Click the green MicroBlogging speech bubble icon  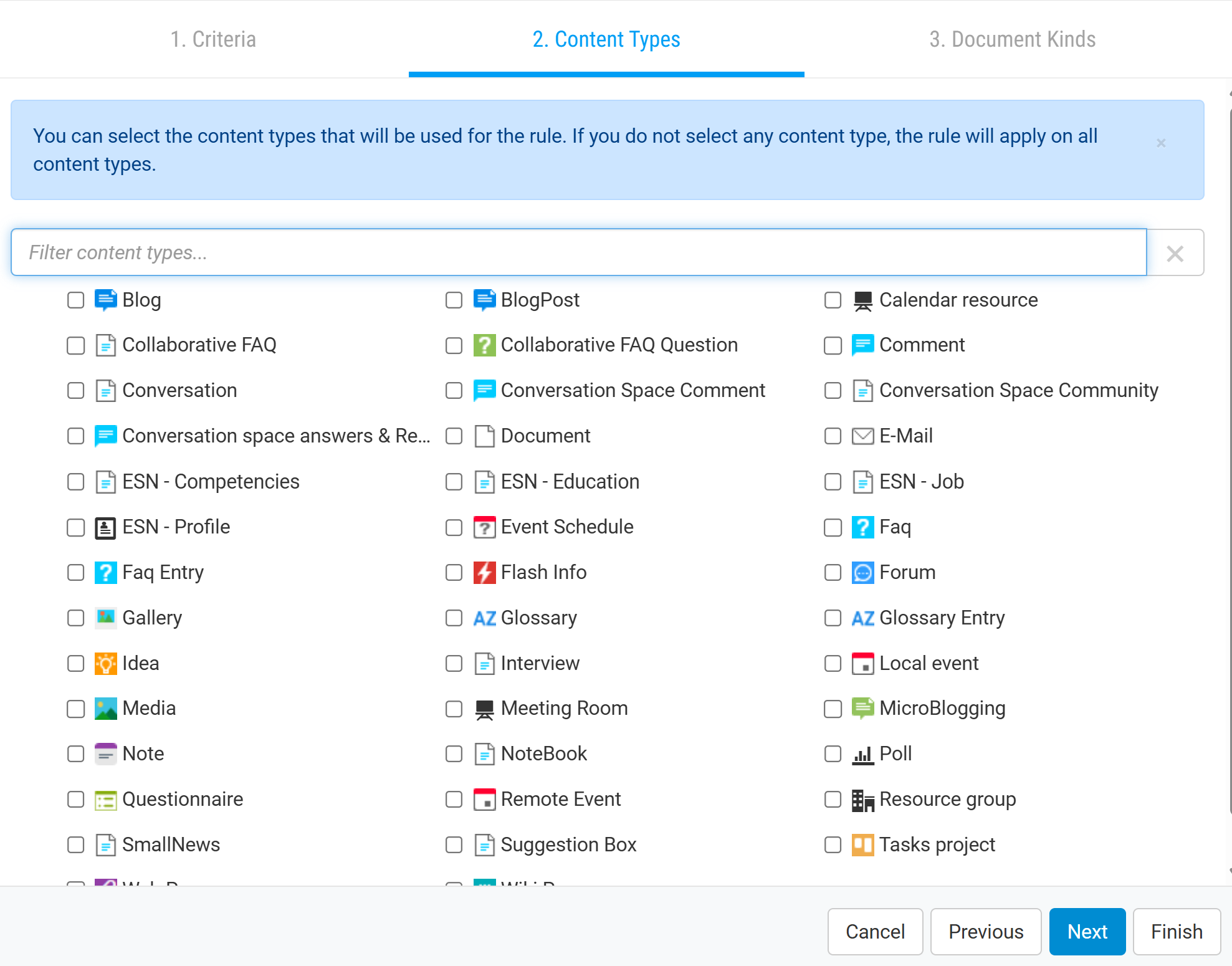[x=862, y=709]
